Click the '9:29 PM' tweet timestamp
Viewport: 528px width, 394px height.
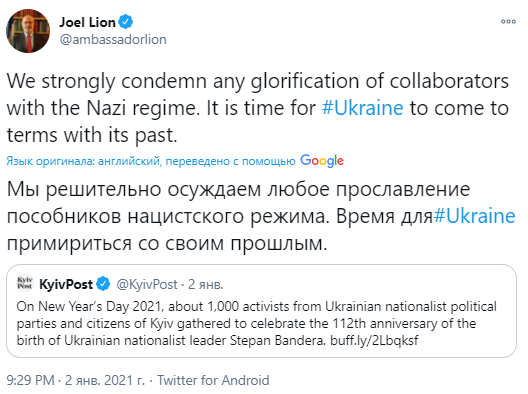(30, 381)
